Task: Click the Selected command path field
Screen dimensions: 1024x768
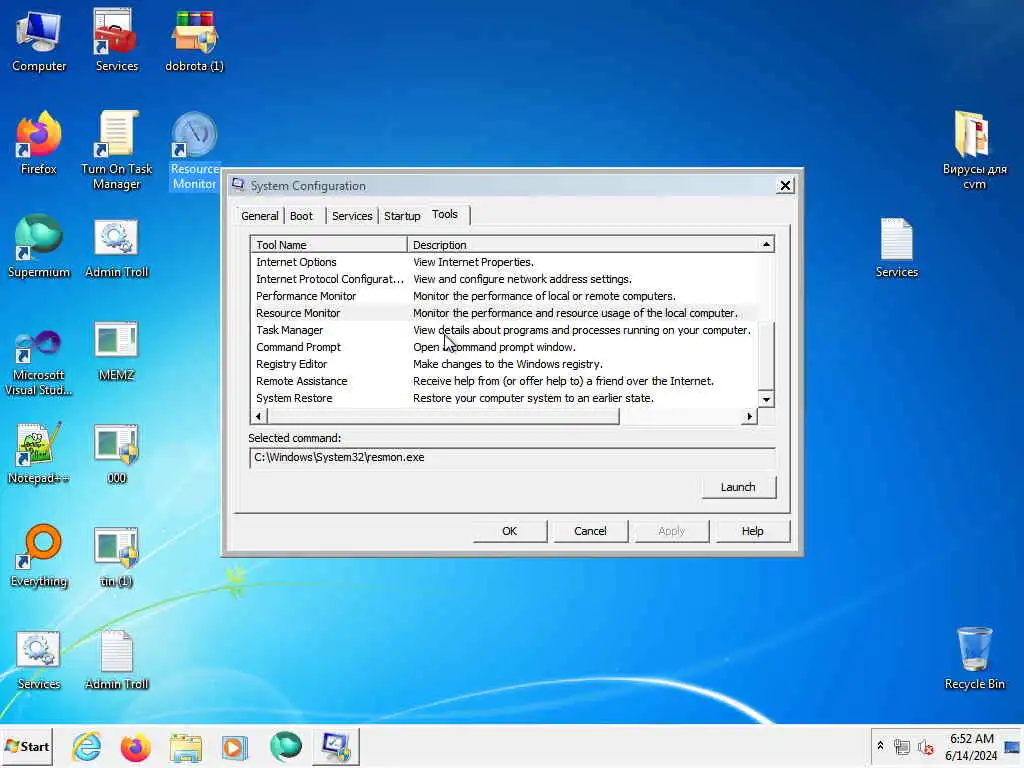Action: point(512,457)
